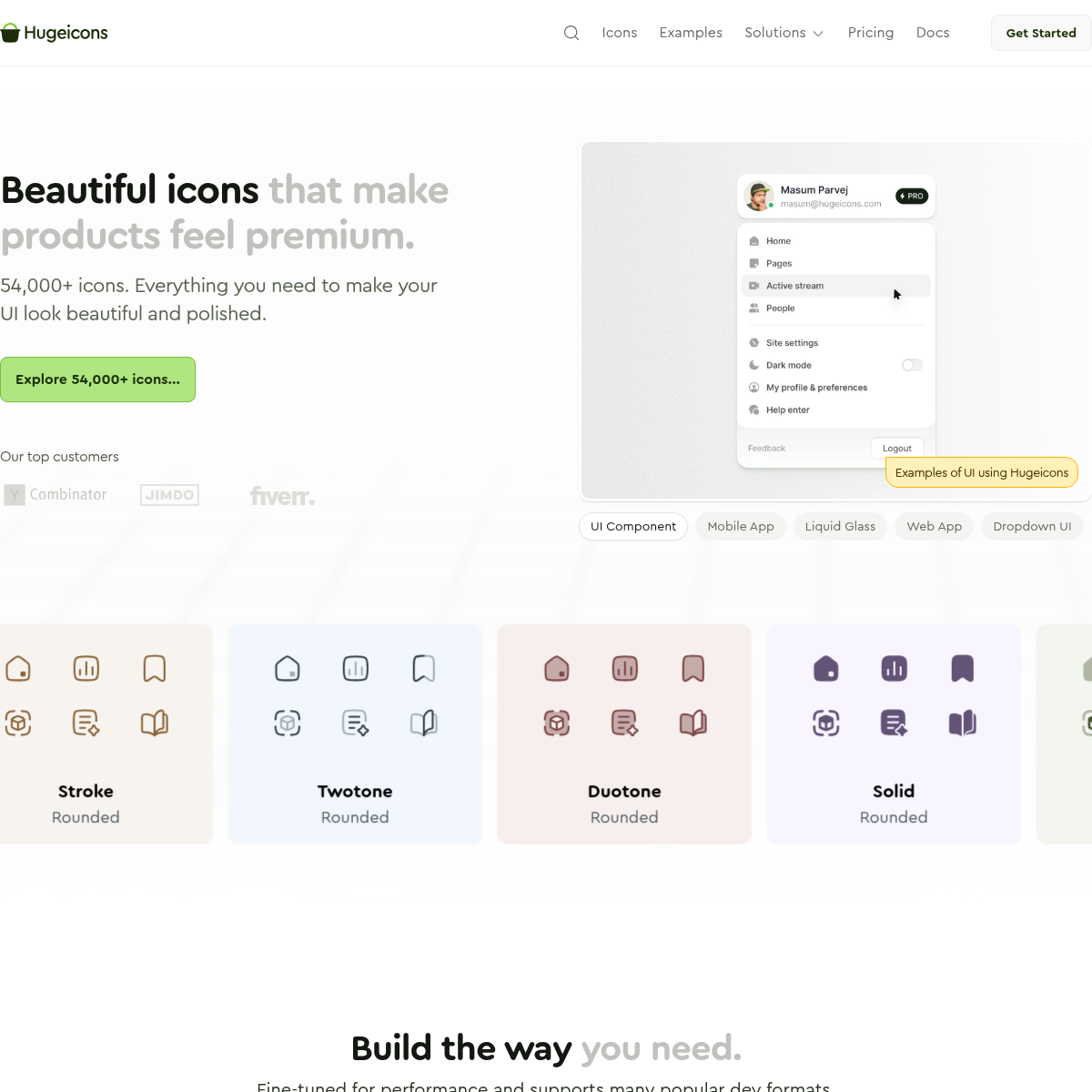Screen dimensions: 1092x1092
Task: Open search via magnifier icon
Action: [x=571, y=33]
